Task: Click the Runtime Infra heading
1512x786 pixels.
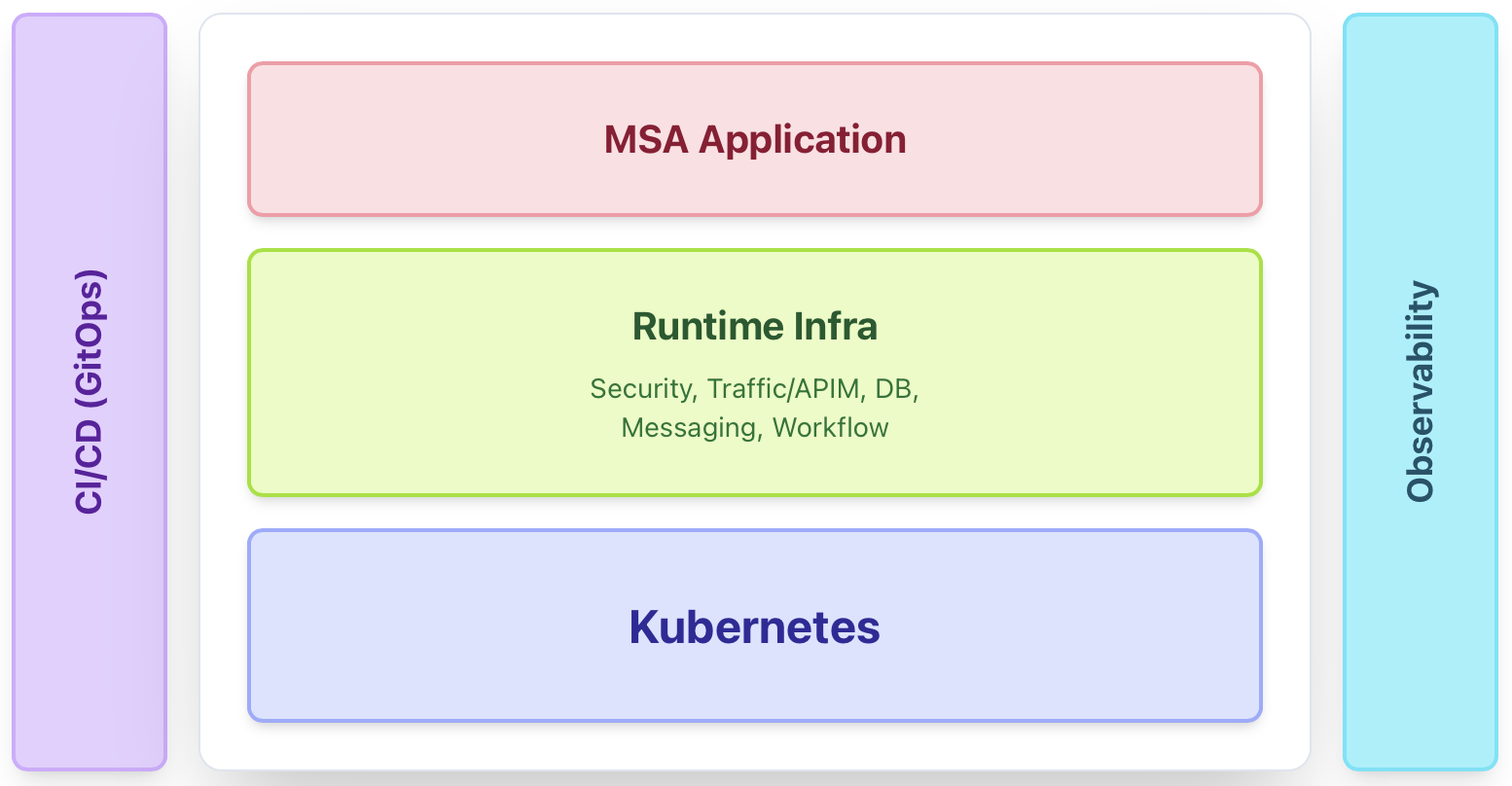Action: [x=754, y=327]
